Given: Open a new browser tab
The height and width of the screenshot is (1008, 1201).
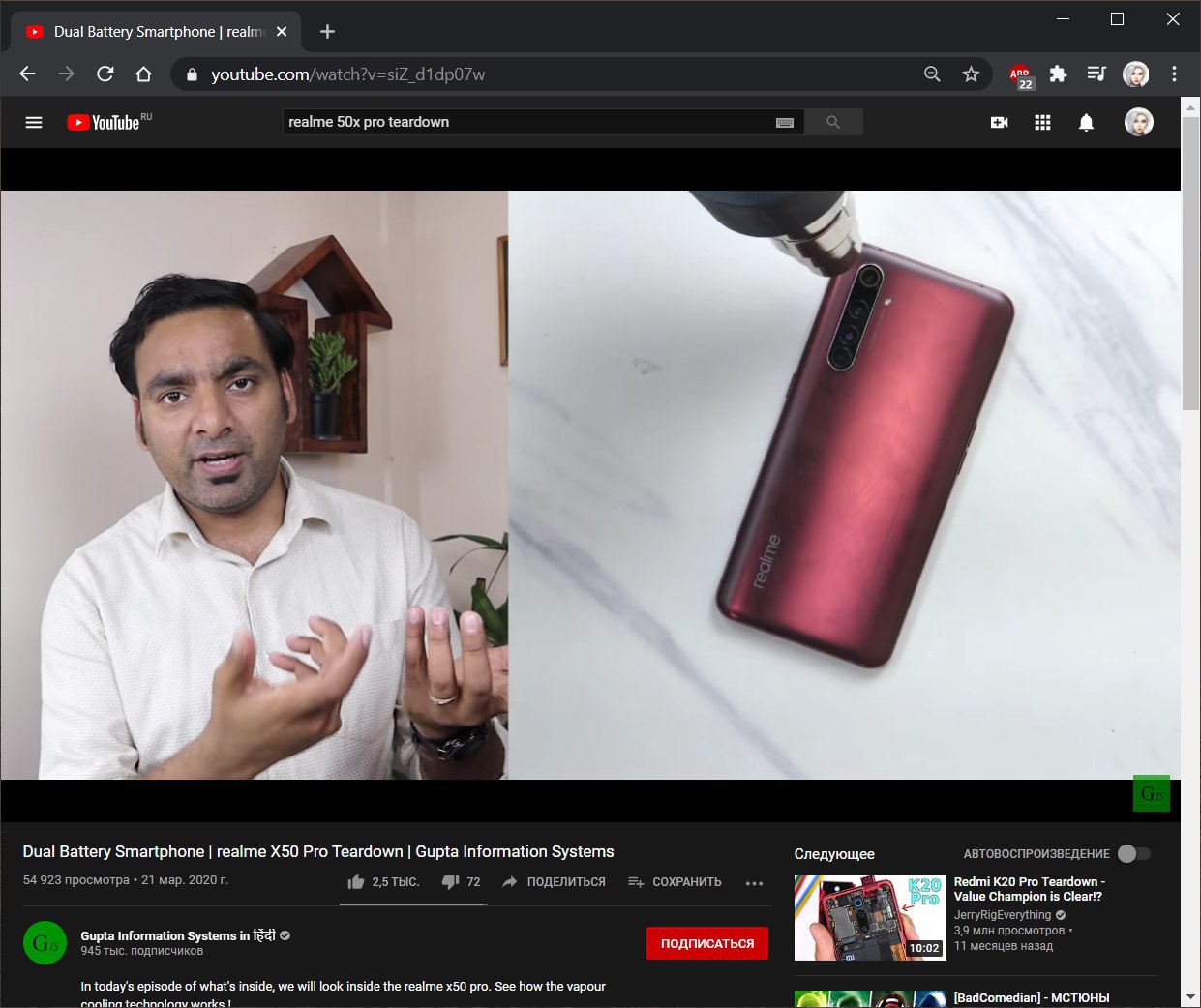Looking at the screenshot, I should 327,32.
